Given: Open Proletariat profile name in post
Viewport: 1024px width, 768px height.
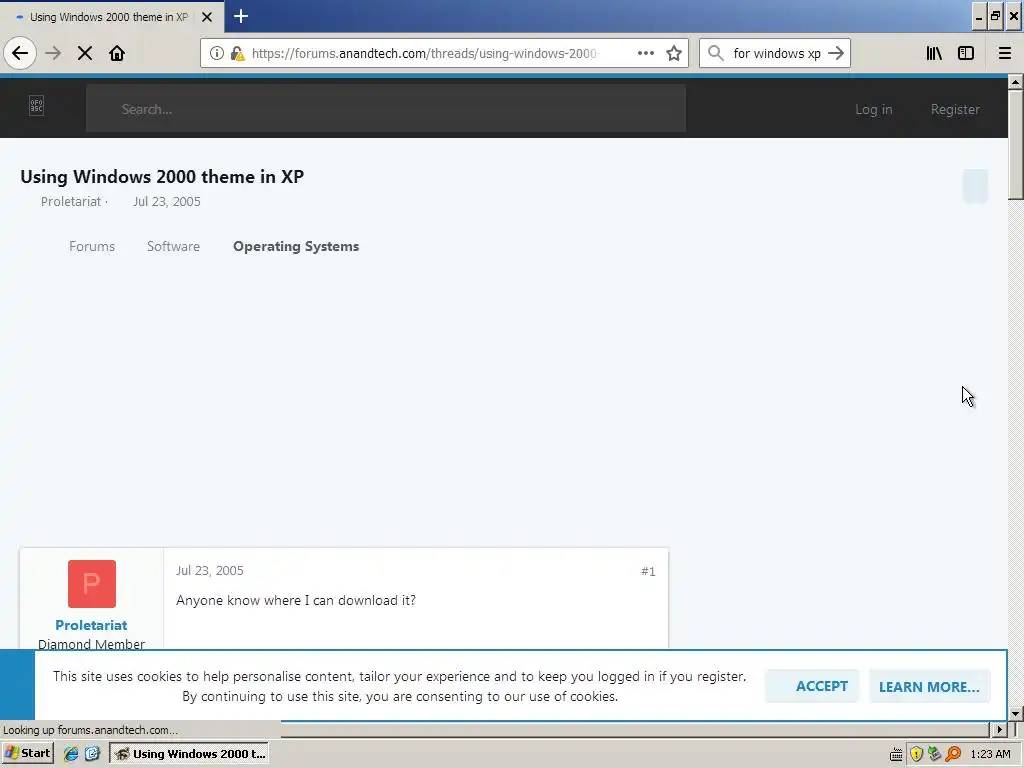Looking at the screenshot, I should 91,625.
